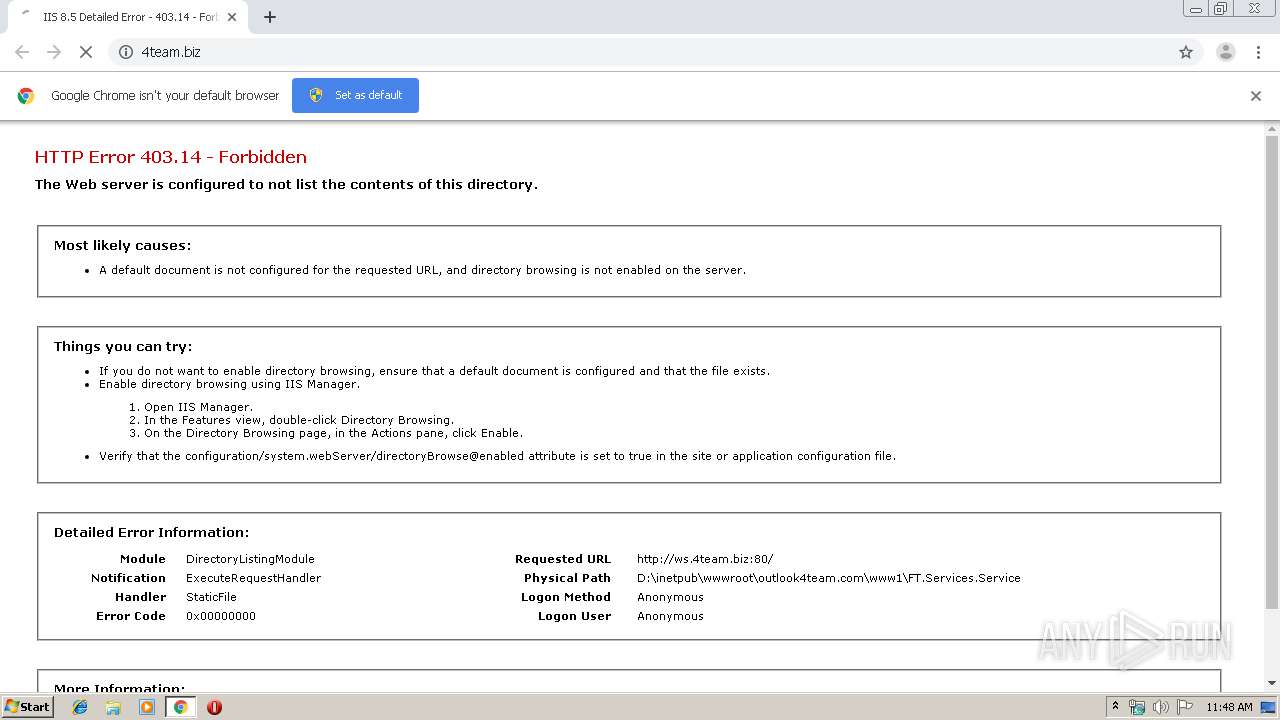Open the media player taskbar icon
The width and height of the screenshot is (1280, 720).
(x=147, y=707)
